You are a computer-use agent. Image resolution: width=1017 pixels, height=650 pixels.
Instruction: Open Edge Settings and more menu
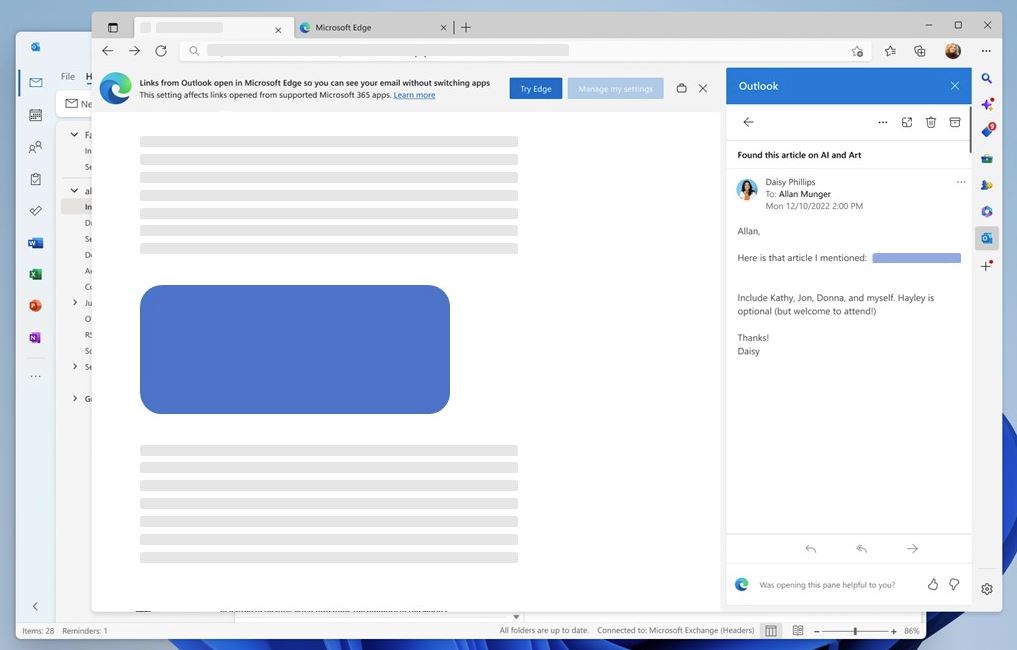click(987, 51)
